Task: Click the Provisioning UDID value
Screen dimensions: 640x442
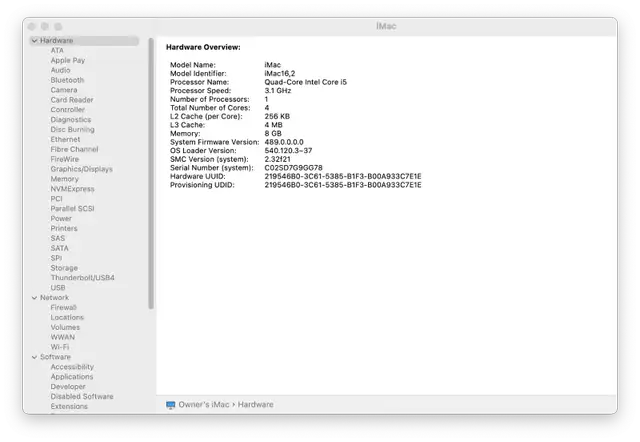Action: coord(343,185)
